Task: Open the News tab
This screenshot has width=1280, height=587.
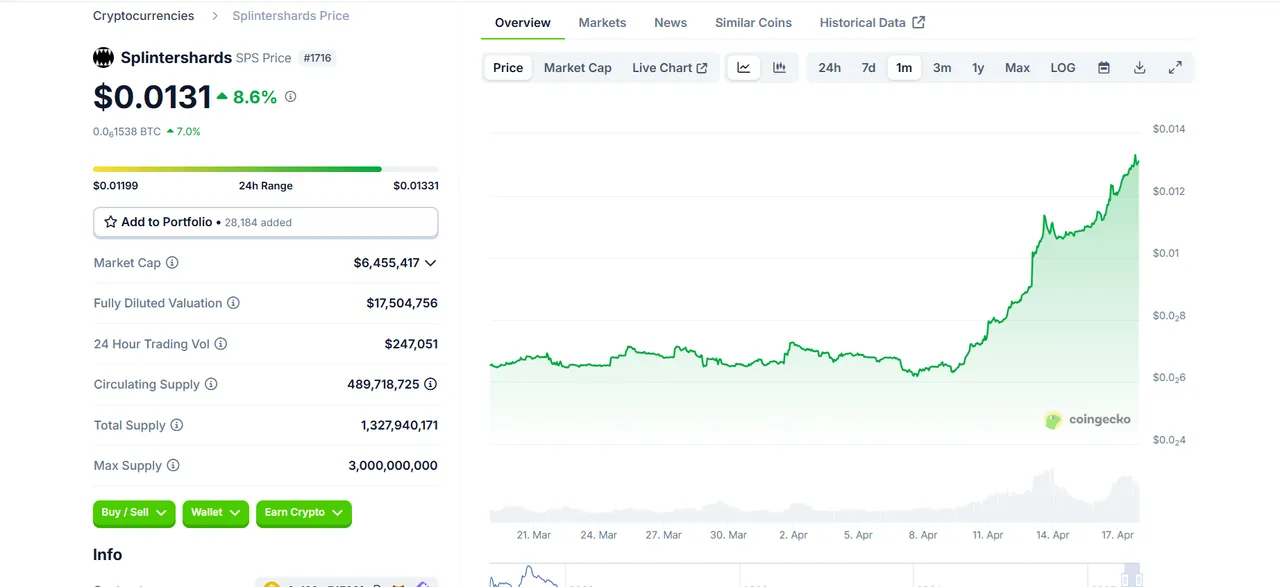Action: tap(671, 22)
